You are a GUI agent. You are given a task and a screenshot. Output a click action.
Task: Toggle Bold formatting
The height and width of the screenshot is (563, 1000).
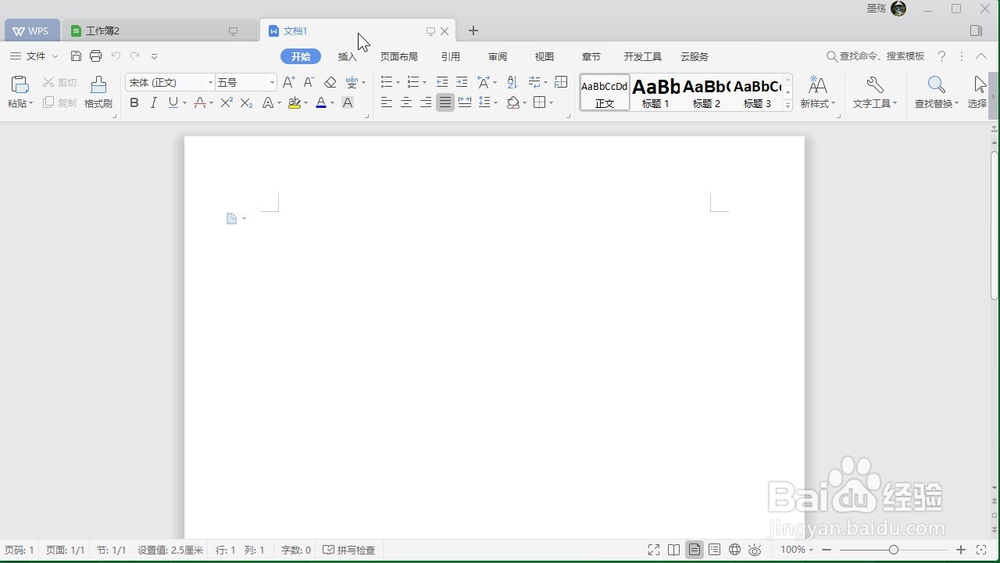tap(134, 103)
